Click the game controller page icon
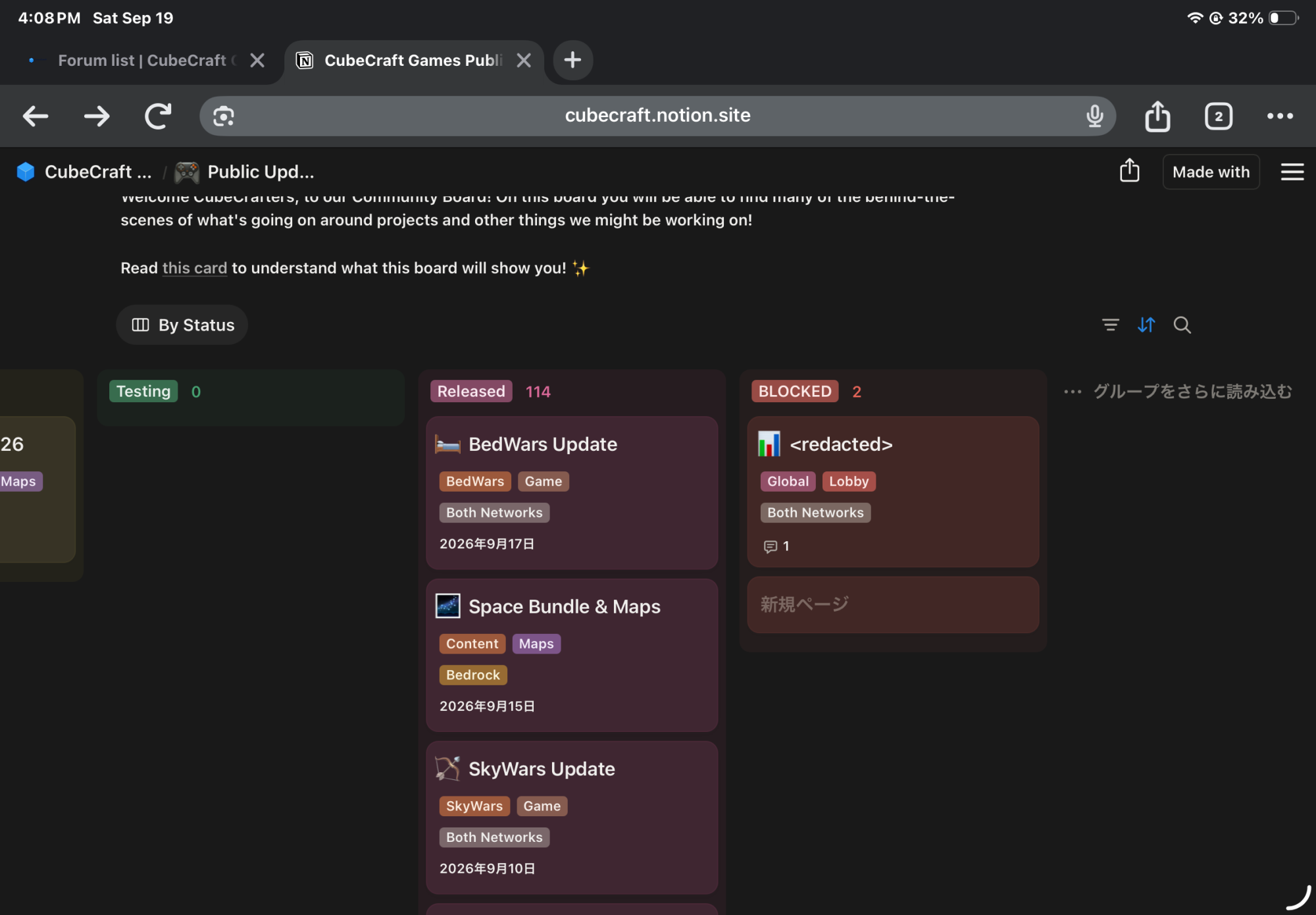The width and height of the screenshot is (1316, 915). (187, 172)
